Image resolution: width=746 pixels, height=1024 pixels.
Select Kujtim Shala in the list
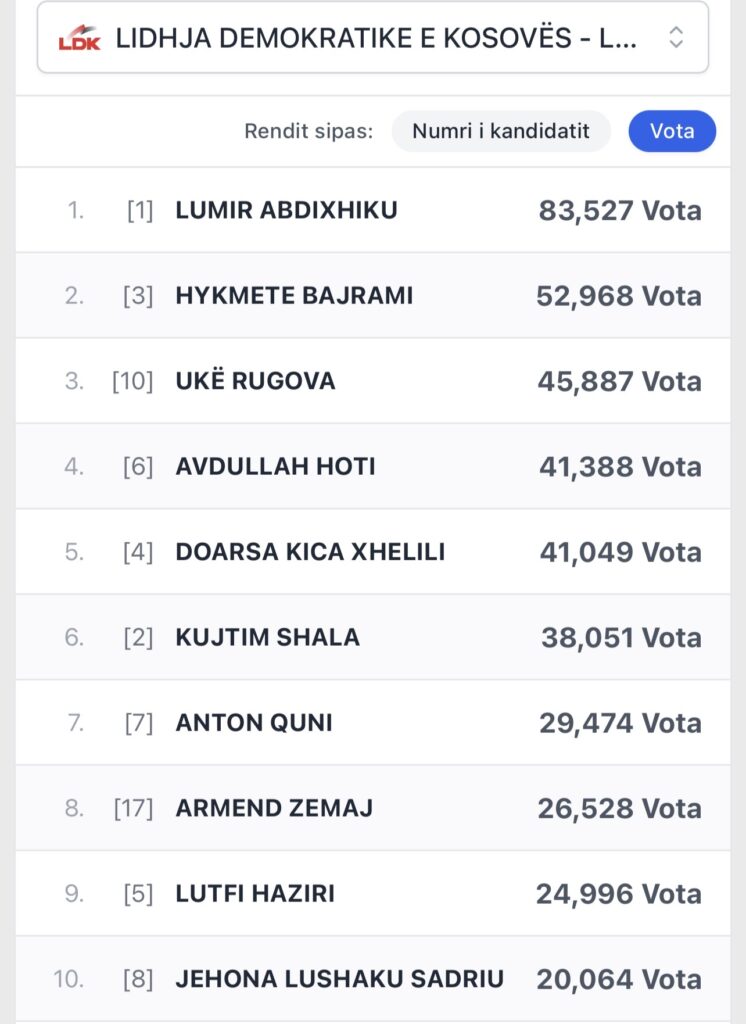267,637
